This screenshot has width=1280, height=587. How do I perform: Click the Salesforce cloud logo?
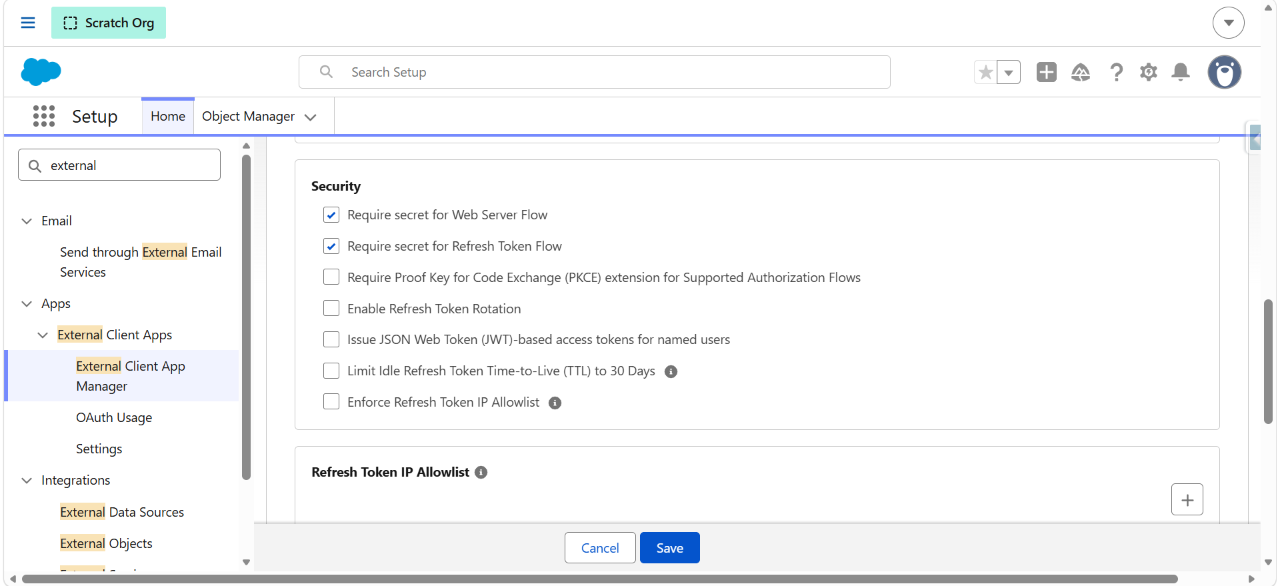pos(41,72)
